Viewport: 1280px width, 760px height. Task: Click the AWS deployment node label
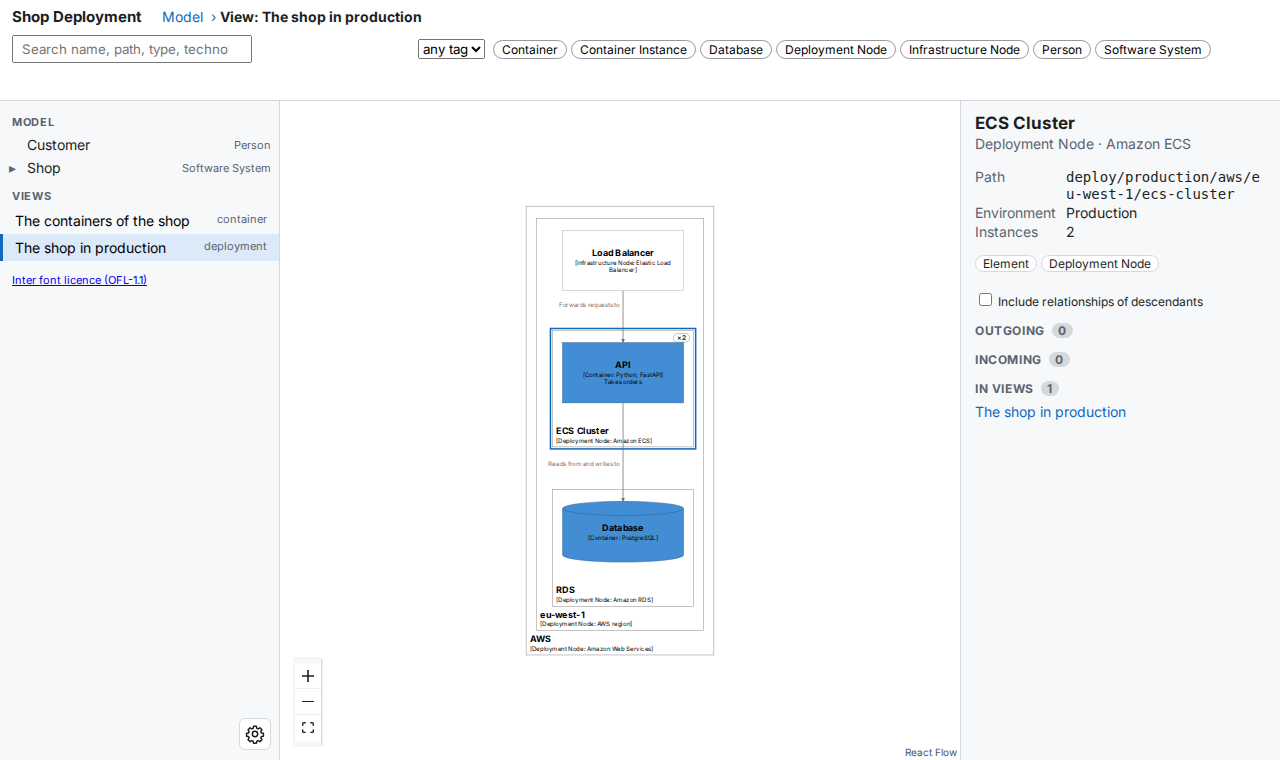click(540, 638)
